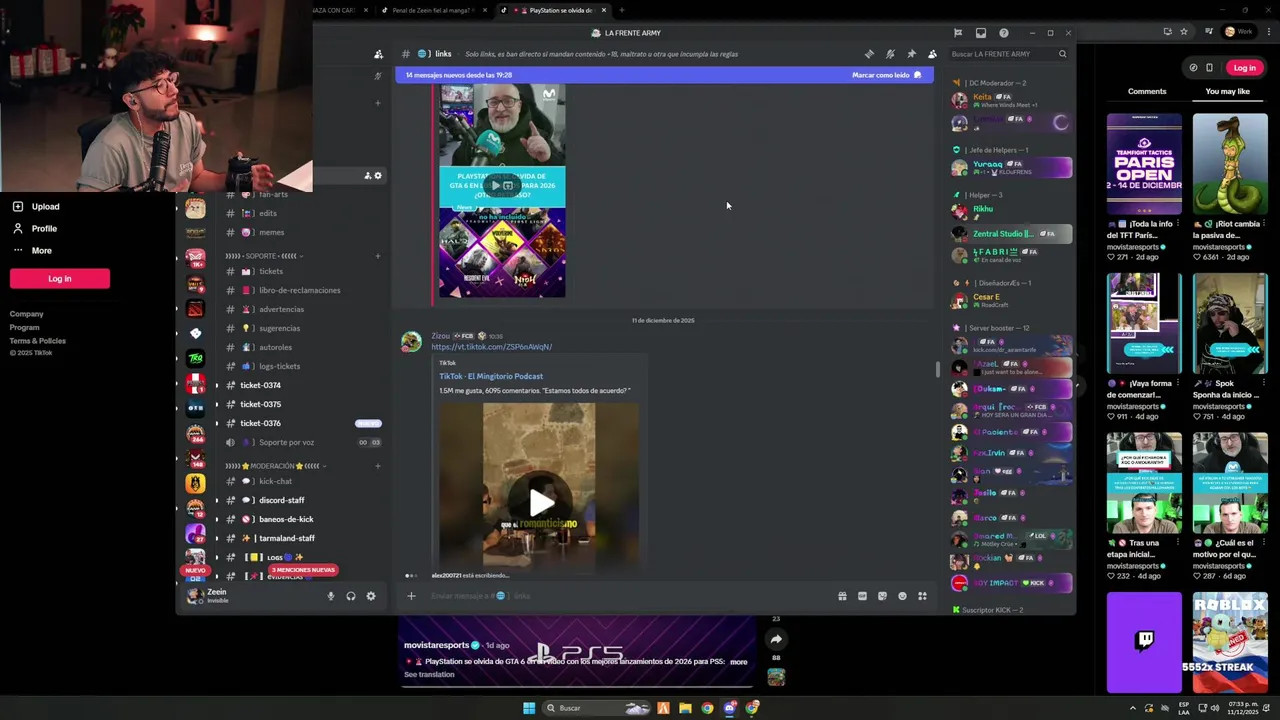The image size is (1280, 720).
Task: Mute microphone in Discord user panel
Action: pyautogui.click(x=330, y=596)
